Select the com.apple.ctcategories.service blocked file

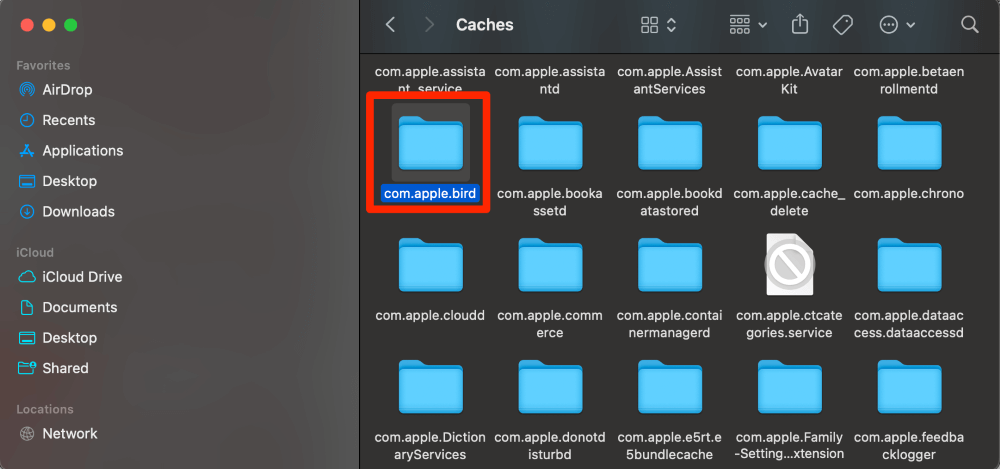pyautogui.click(x=790, y=264)
